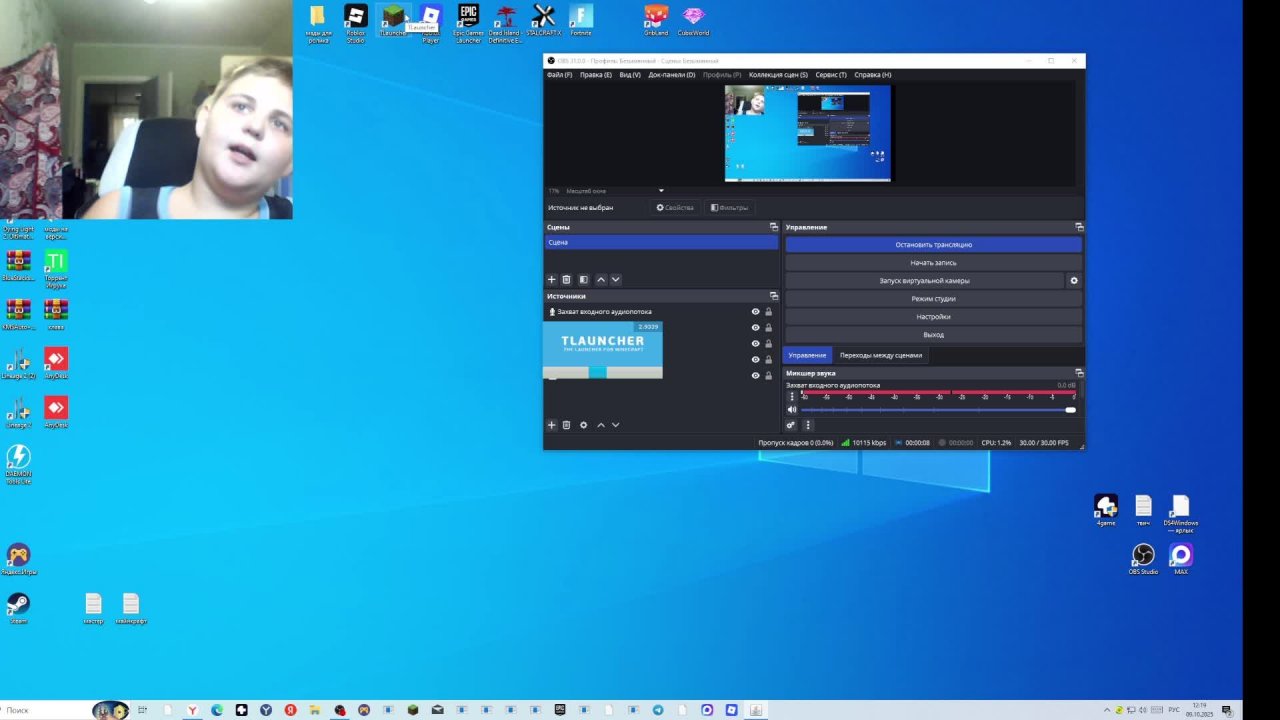Toggle the eye of the last source row

(756, 376)
